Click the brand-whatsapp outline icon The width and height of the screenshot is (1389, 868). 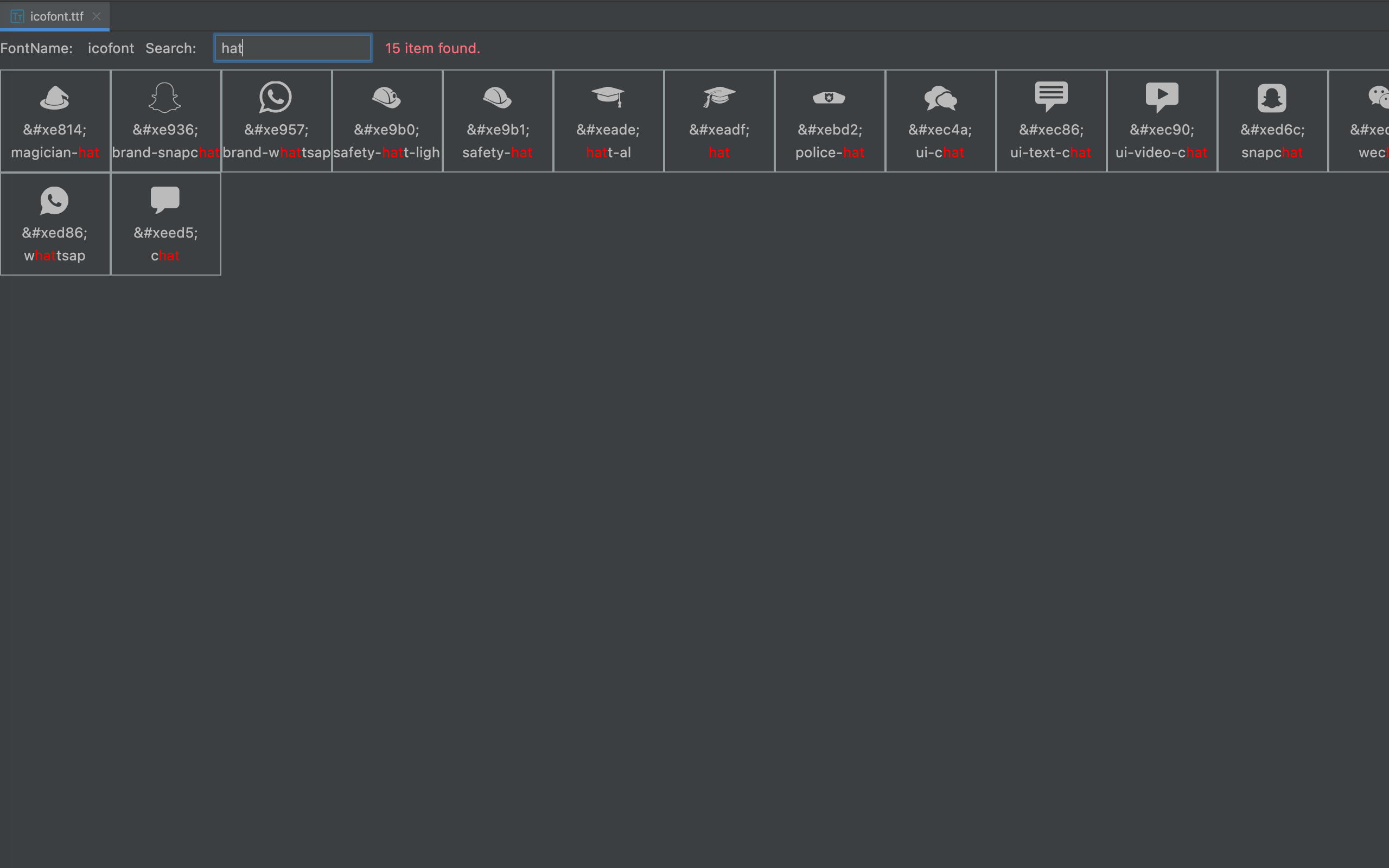click(x=276, y=97)
